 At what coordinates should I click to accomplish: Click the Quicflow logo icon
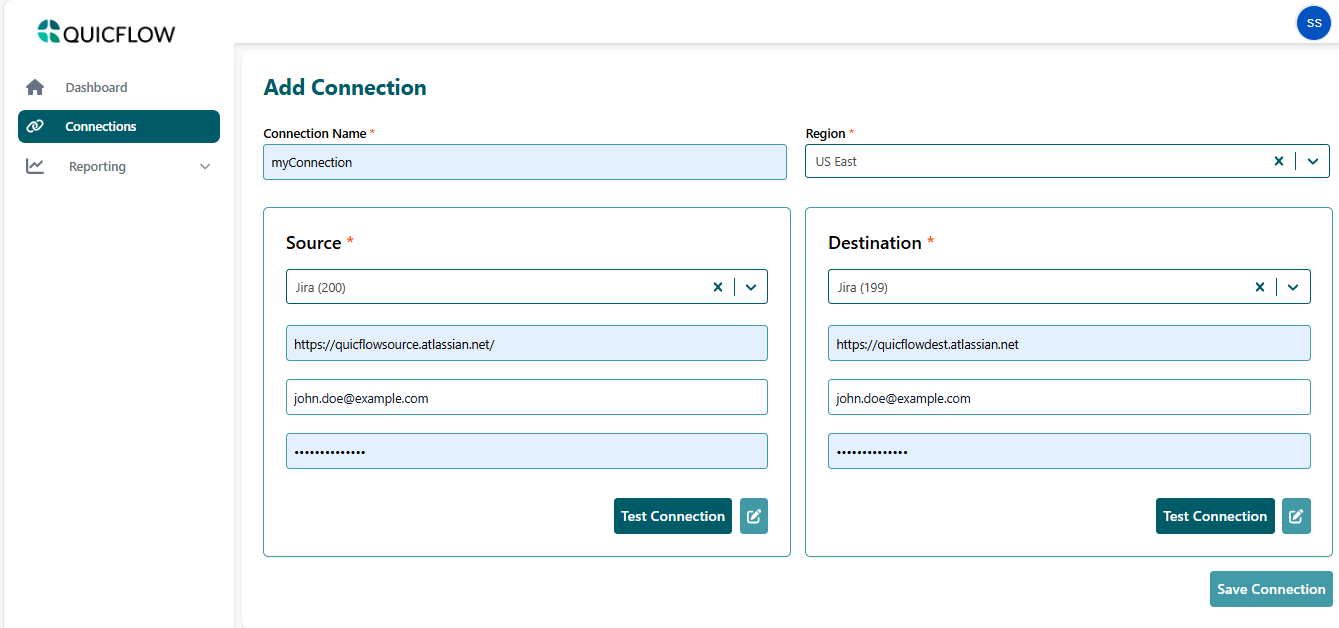[x=49, y=32]
